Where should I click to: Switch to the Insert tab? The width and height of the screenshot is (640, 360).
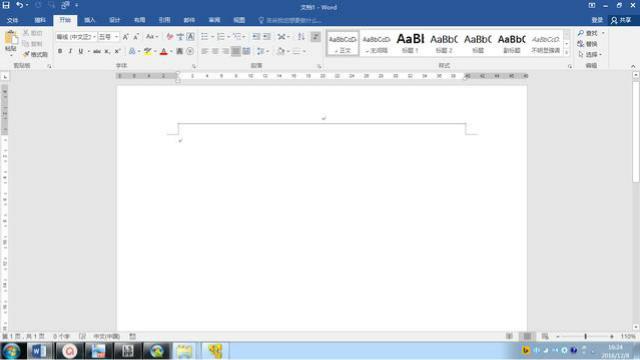(x=89, y=20)
